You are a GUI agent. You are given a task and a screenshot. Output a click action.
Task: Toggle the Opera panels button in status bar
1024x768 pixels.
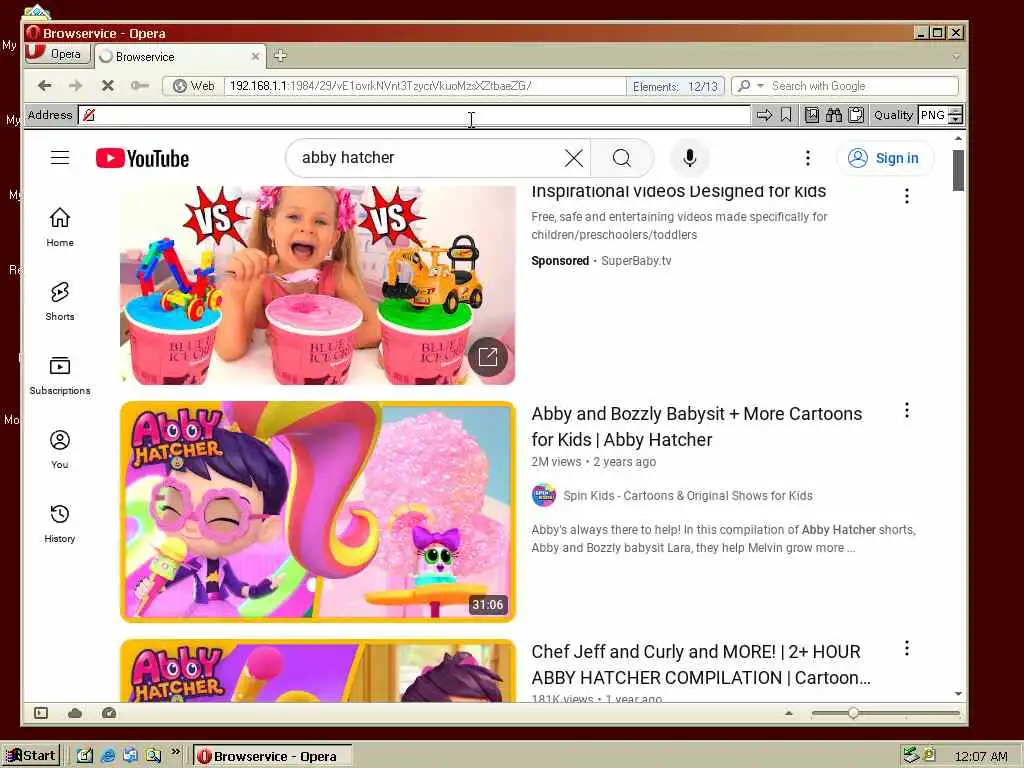click(x=41, y=713)
